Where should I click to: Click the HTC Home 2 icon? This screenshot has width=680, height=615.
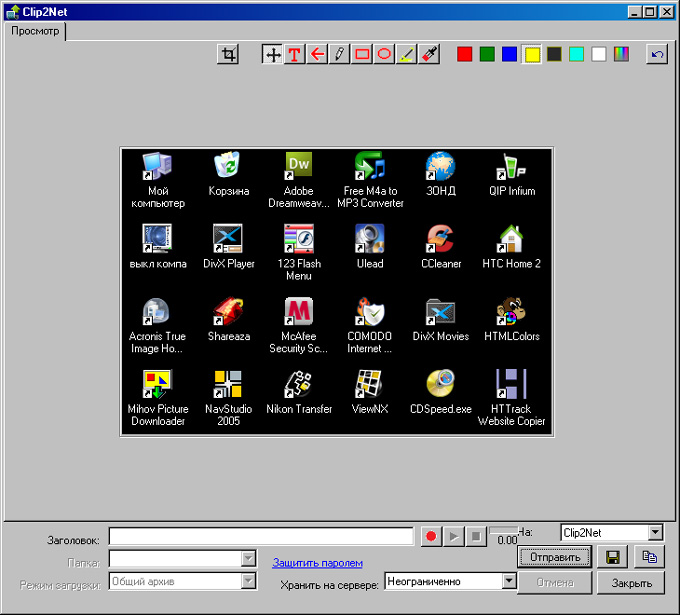pyautogui.click(x=511, y=238)
